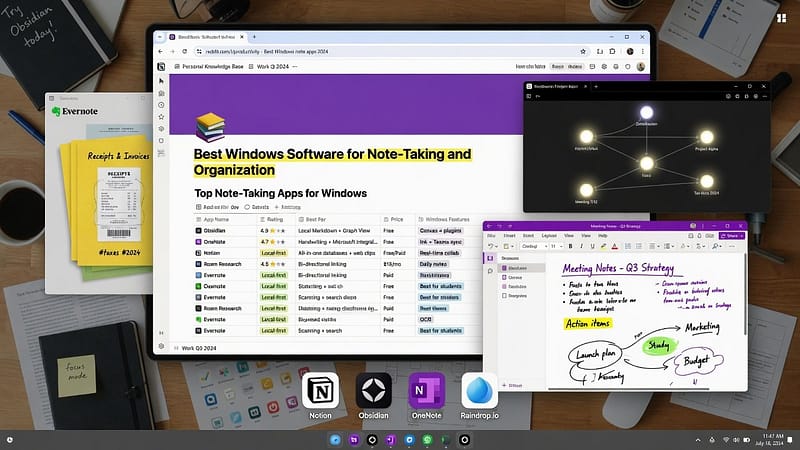The width and height of the screenshot is (800, 450).
Task: Click the browser address bar
Action: 390,52
